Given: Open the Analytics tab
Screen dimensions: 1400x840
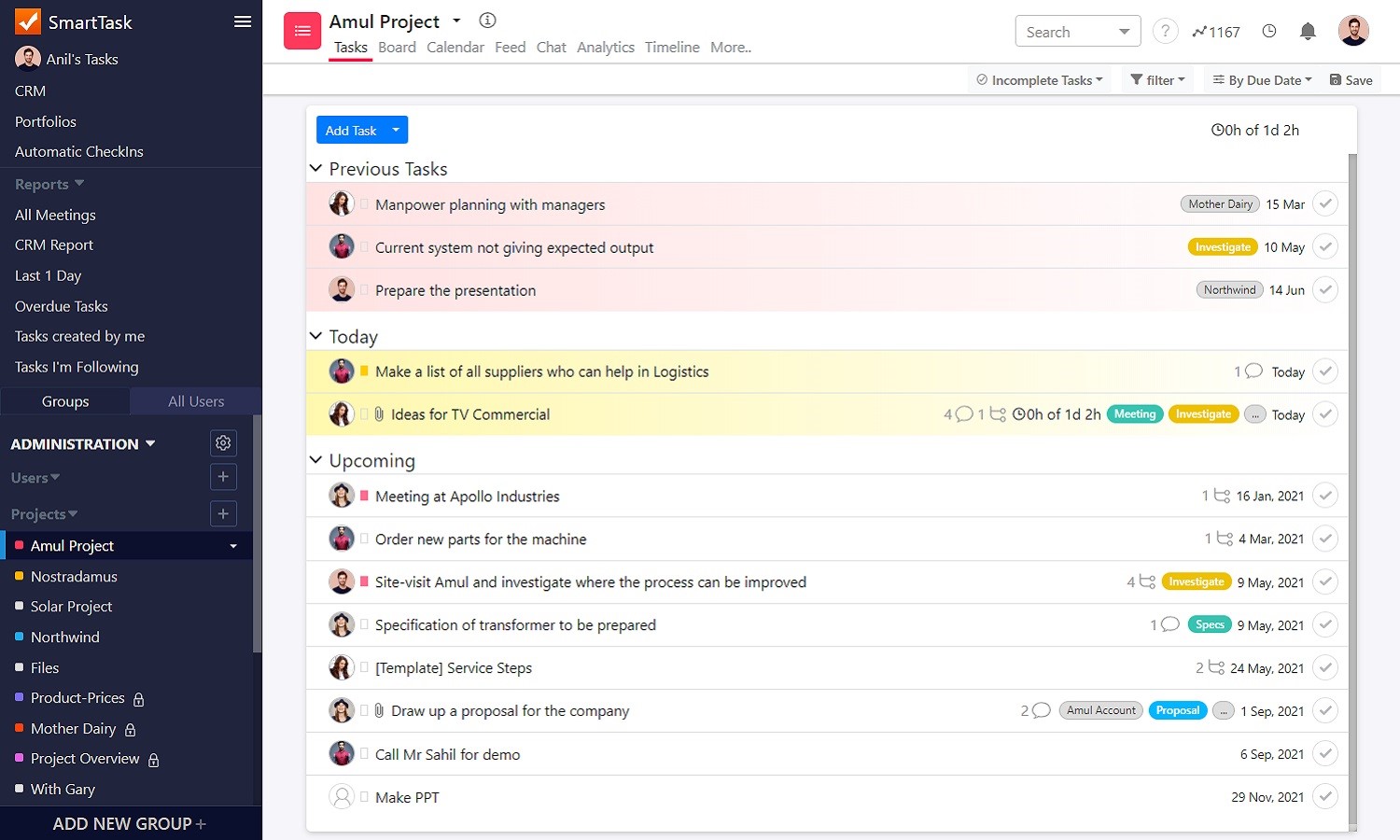Looking at the screenshot, I should point(605,47).
